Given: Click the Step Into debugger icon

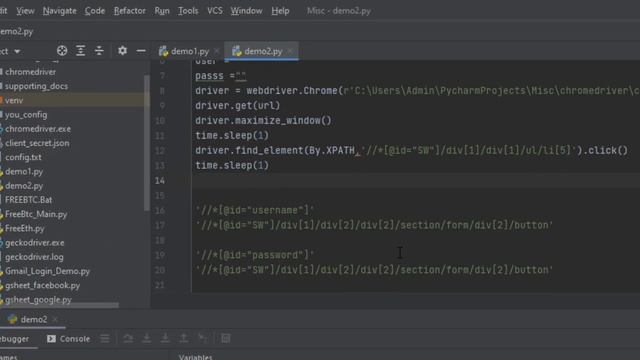Looking at the screenshot, I should tap(147, 338).
